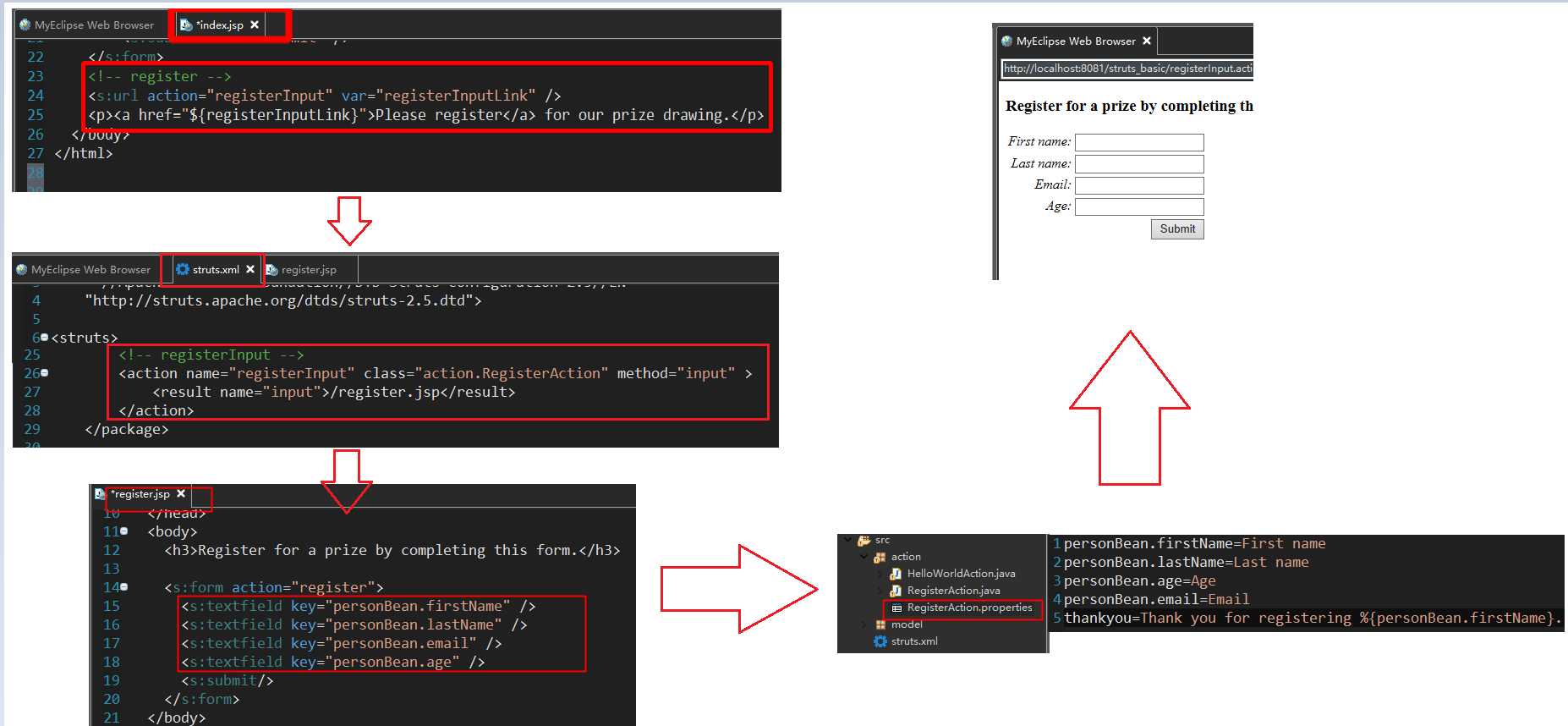Click the Email input field
1568x726 pixels.
(x=1139, y=185)
